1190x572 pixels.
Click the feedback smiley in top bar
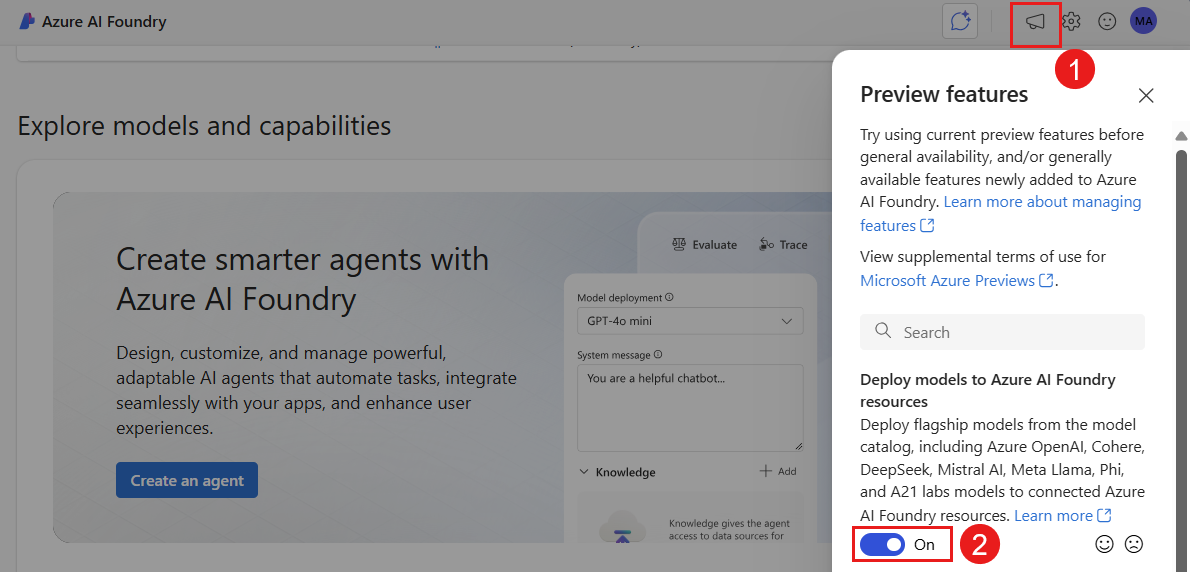1107,21
